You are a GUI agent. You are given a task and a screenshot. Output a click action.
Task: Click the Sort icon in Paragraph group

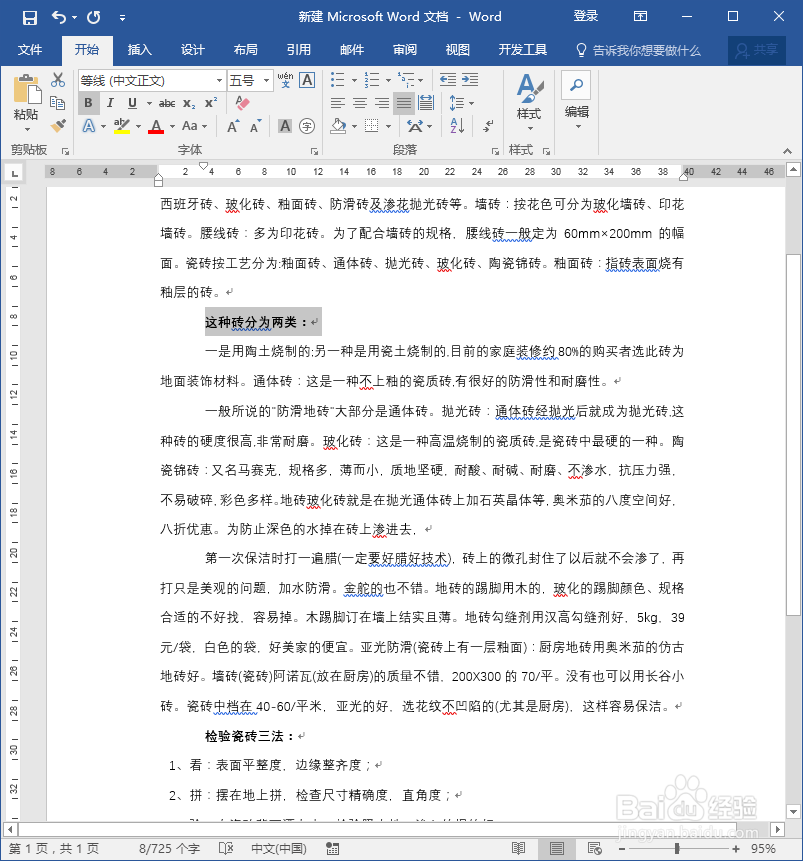(457, 125)
